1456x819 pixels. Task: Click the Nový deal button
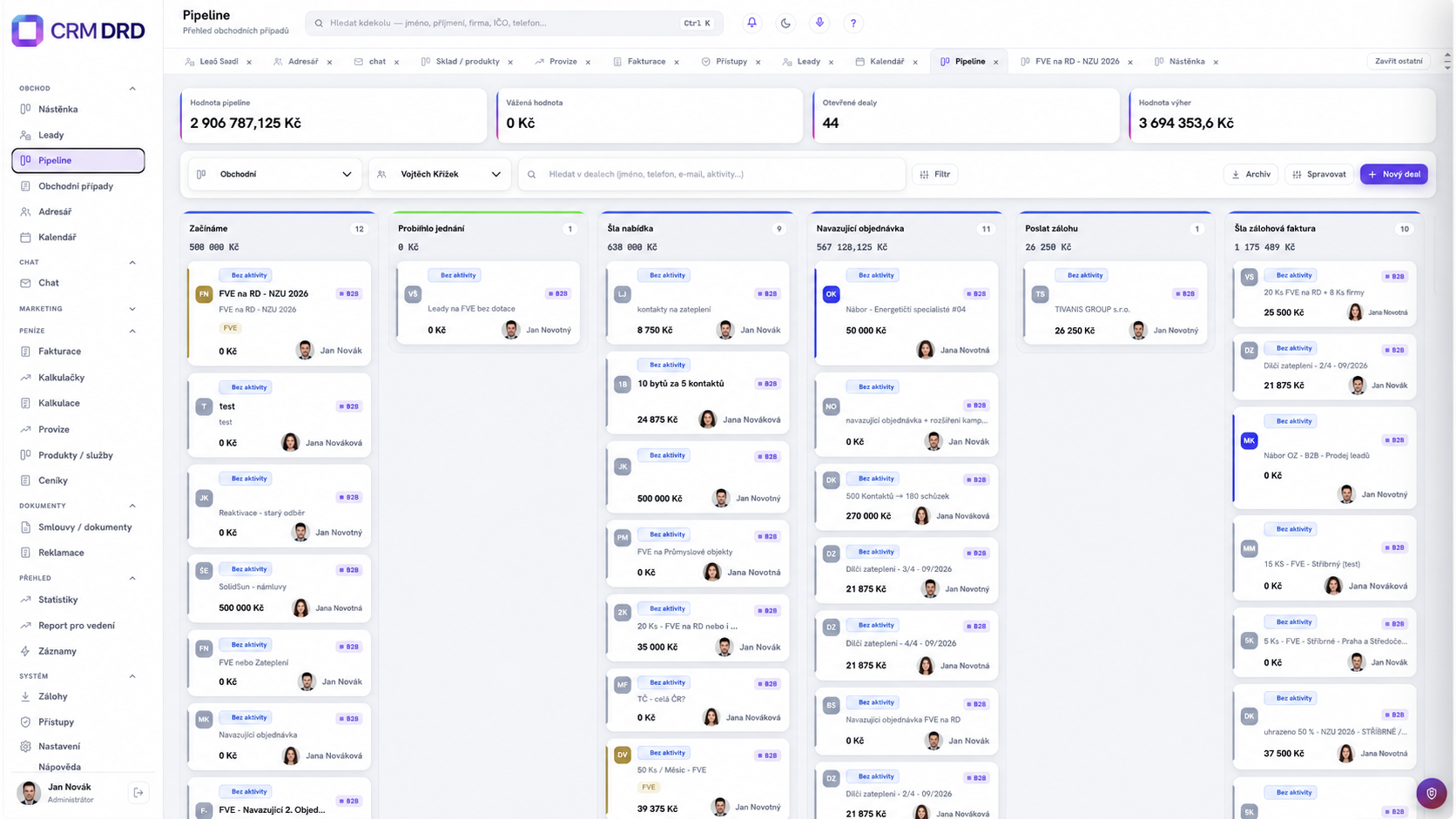1393,174
